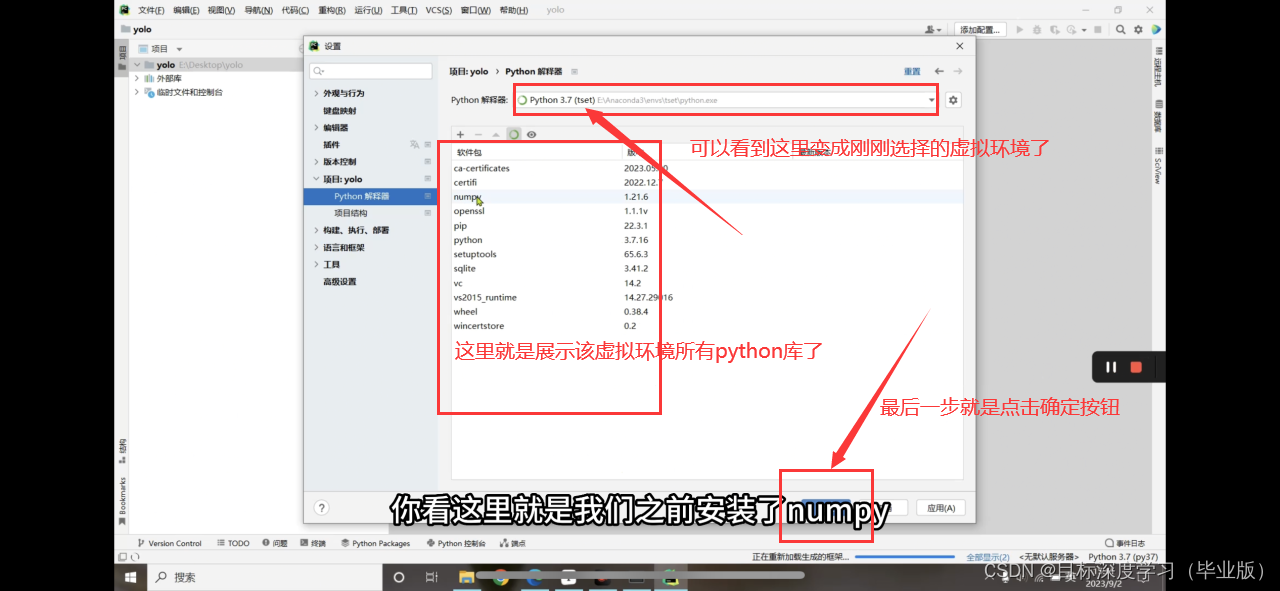
Task: Select the numpy package row
Action: (x=707, y=197)
